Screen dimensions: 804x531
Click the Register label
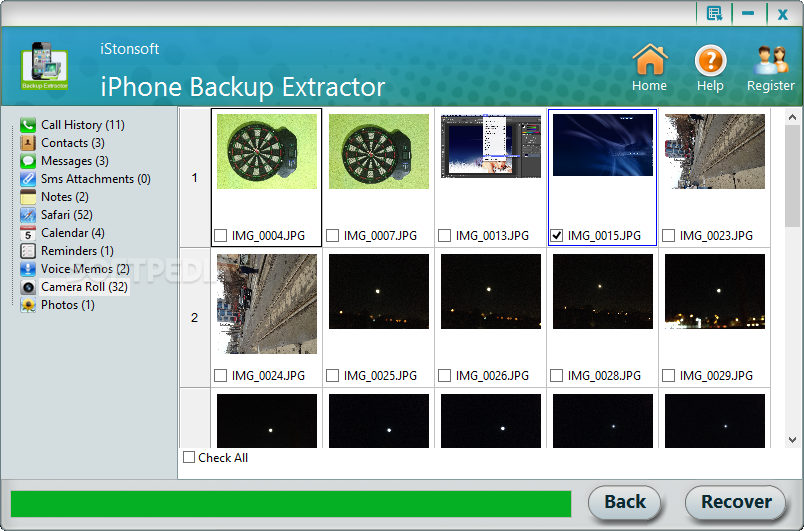click(771, 86)
